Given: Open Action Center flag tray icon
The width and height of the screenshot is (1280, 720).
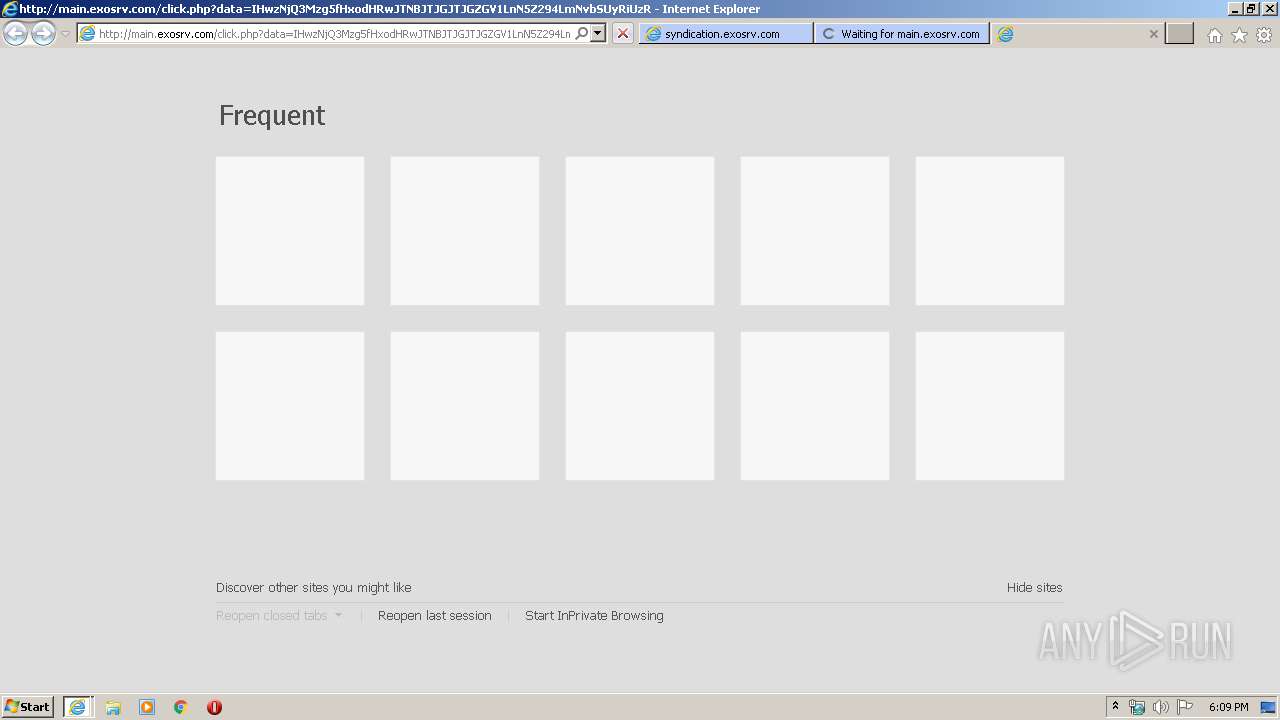Looking at the screenshot, I should point(1185,707).
